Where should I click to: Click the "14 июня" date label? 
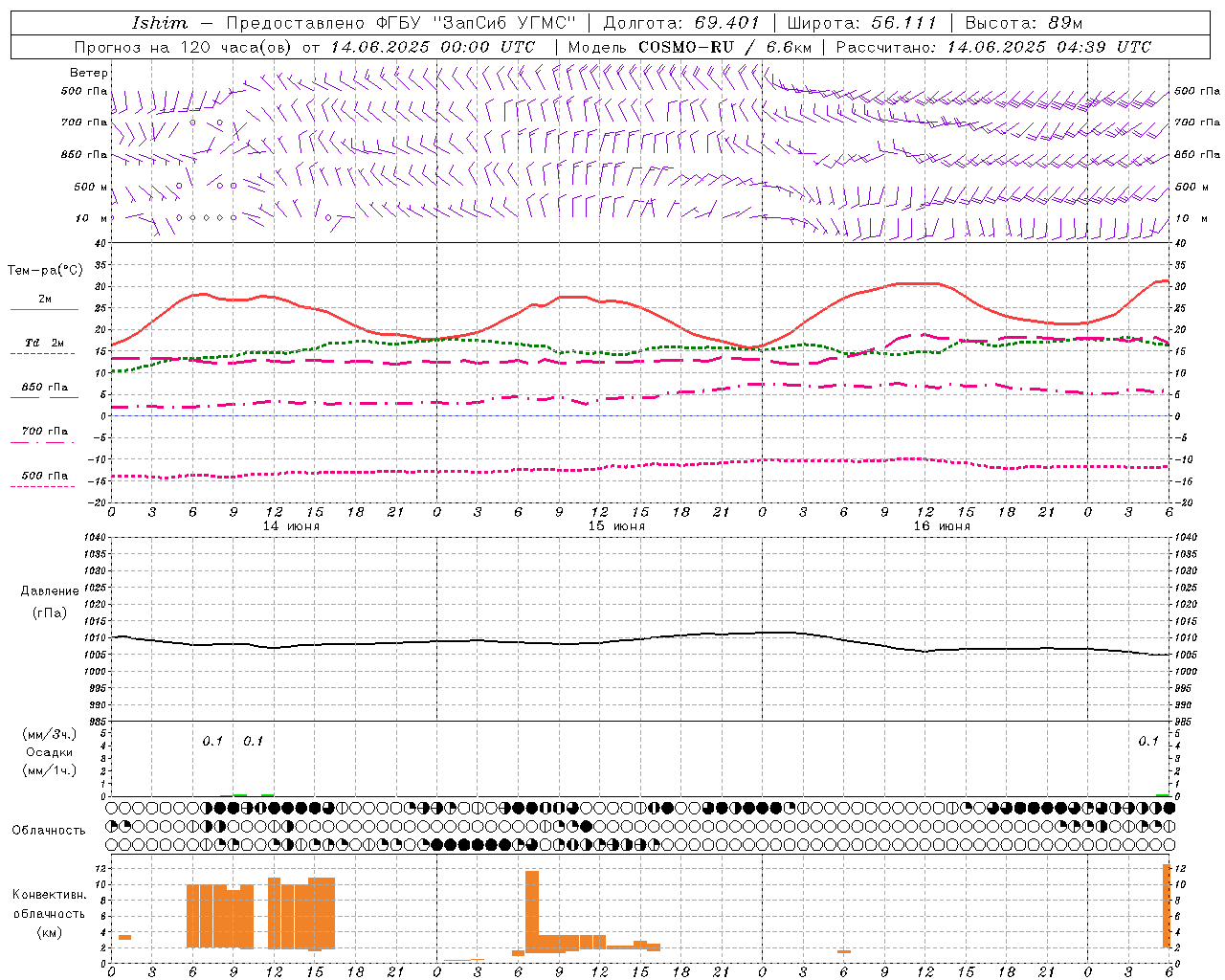click(291, 526)
